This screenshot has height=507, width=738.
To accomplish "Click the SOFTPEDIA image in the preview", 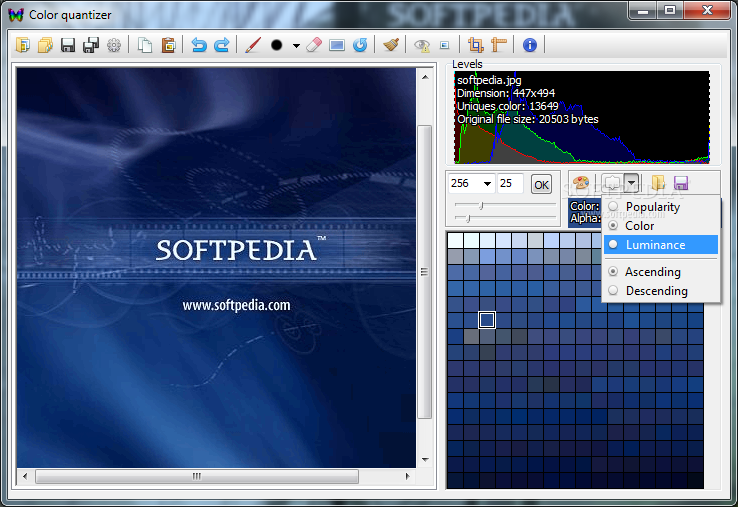I will click(216, 267).
